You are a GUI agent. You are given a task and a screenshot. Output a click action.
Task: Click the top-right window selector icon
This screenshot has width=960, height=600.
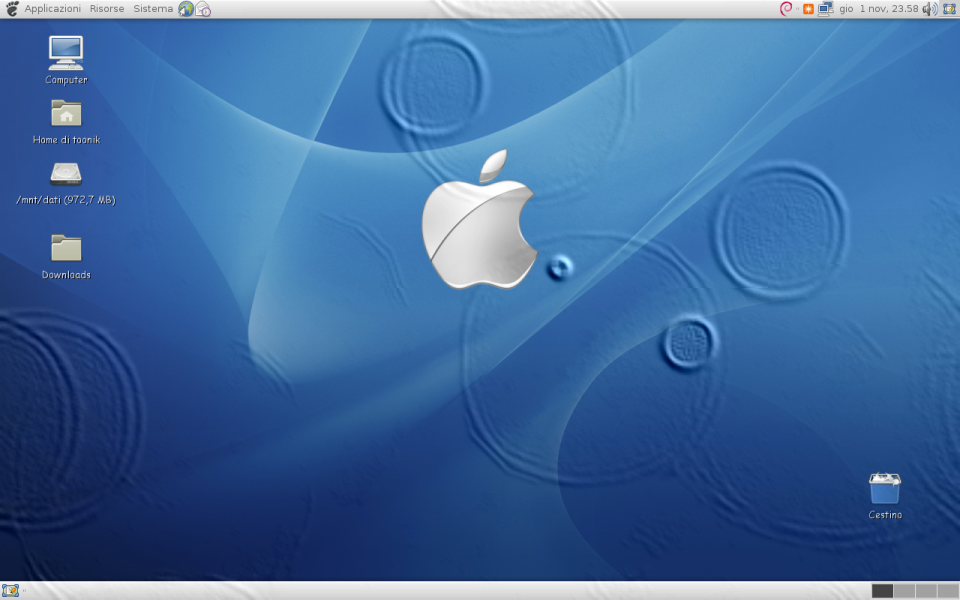949,9
